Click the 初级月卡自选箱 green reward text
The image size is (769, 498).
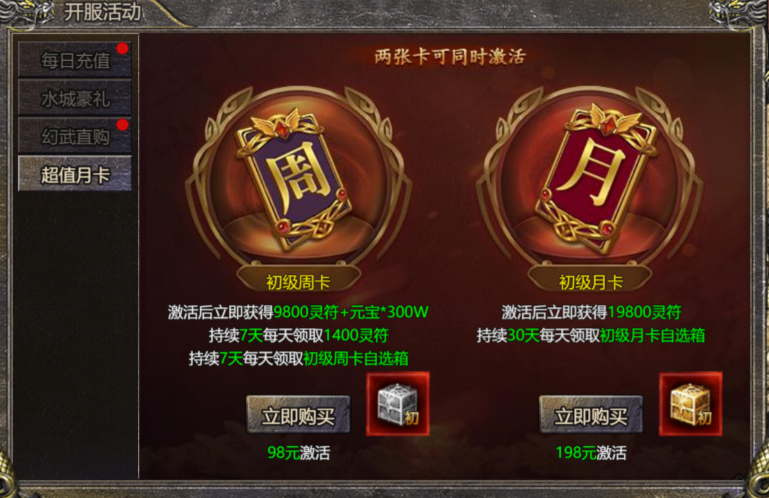click(652, 336)
